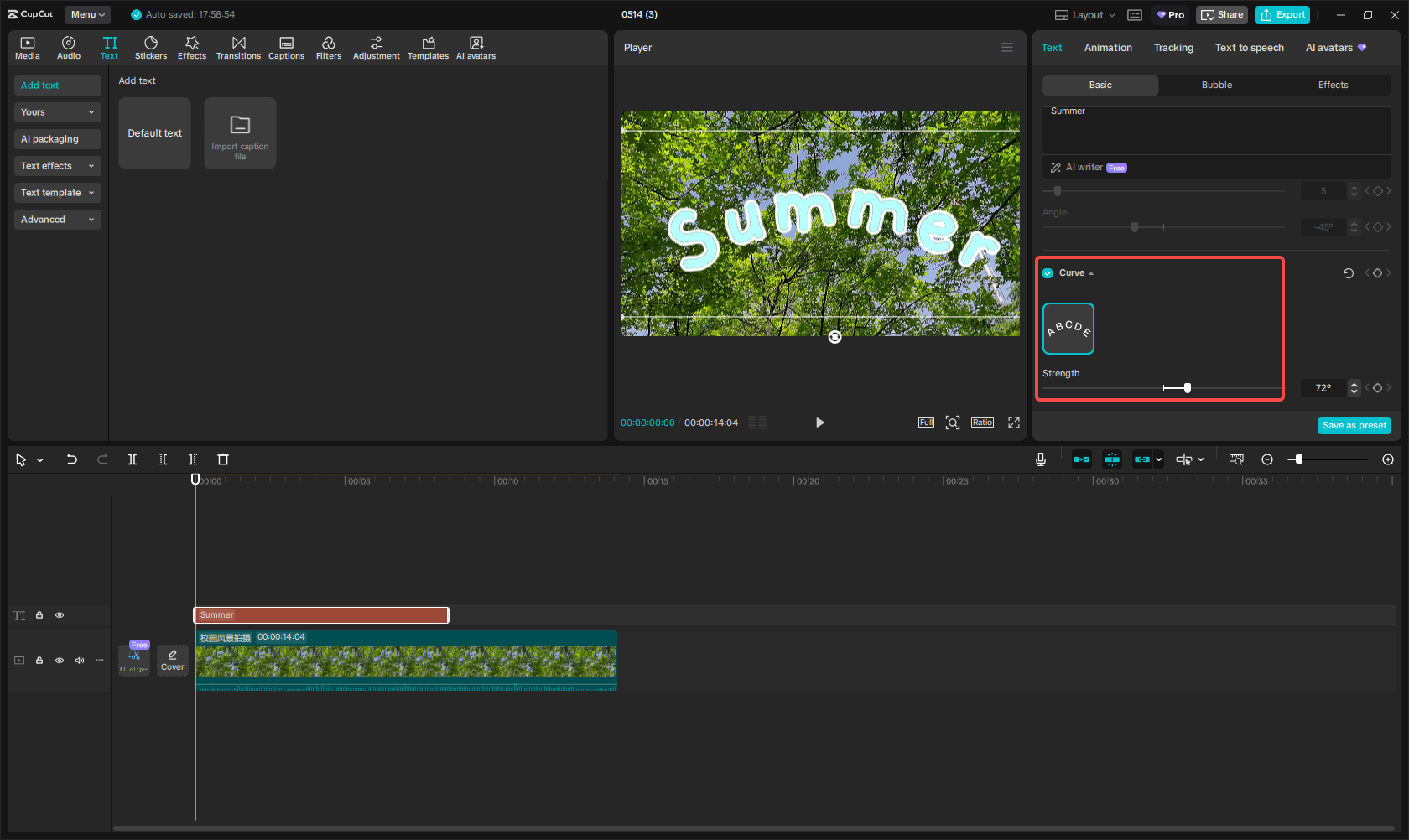Open the Filters panel
The width and height of the screenshot is (1409, 840).
tap(329, 47)
